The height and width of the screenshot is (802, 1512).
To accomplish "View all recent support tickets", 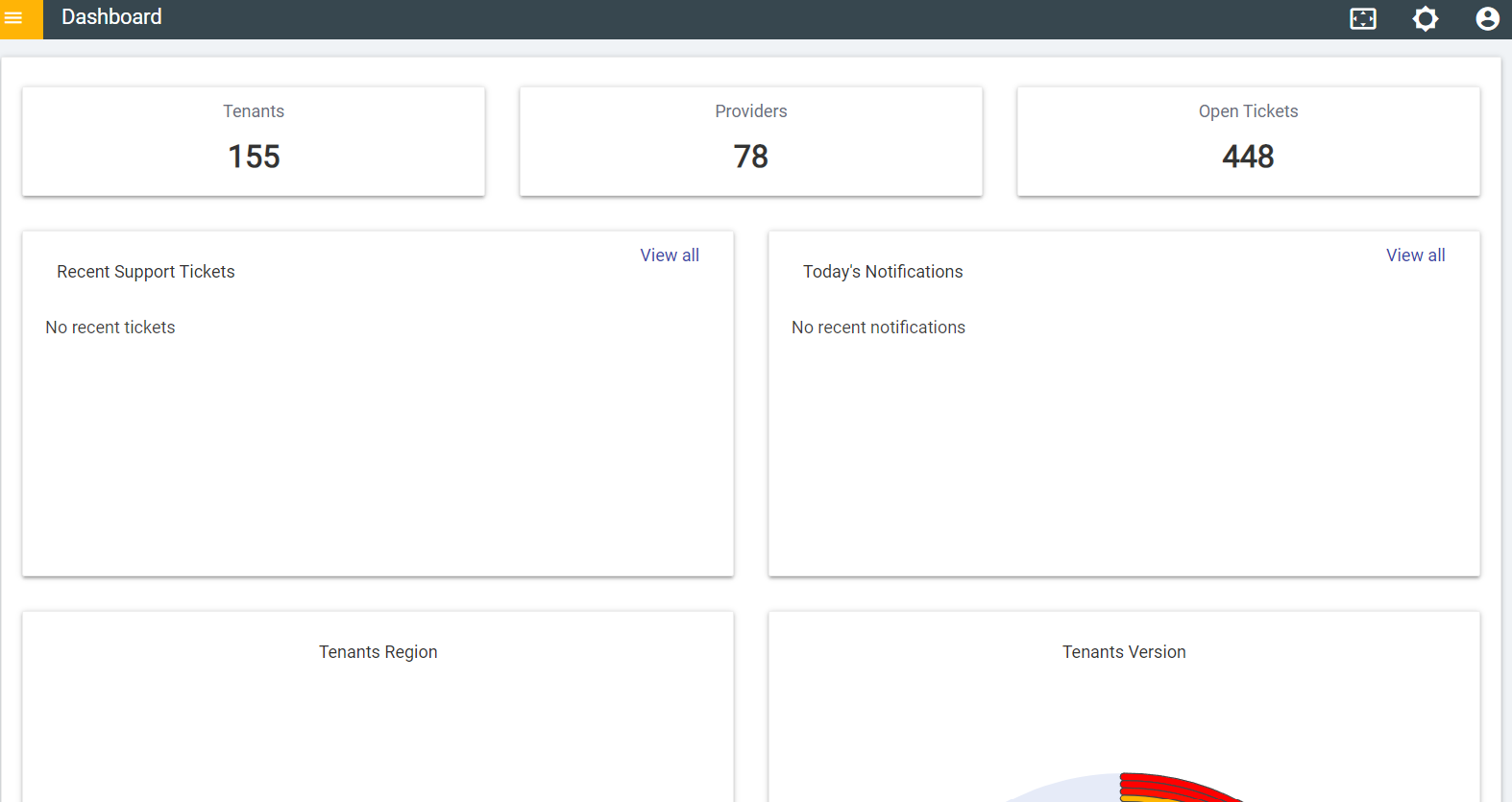I will pos(670,255).
